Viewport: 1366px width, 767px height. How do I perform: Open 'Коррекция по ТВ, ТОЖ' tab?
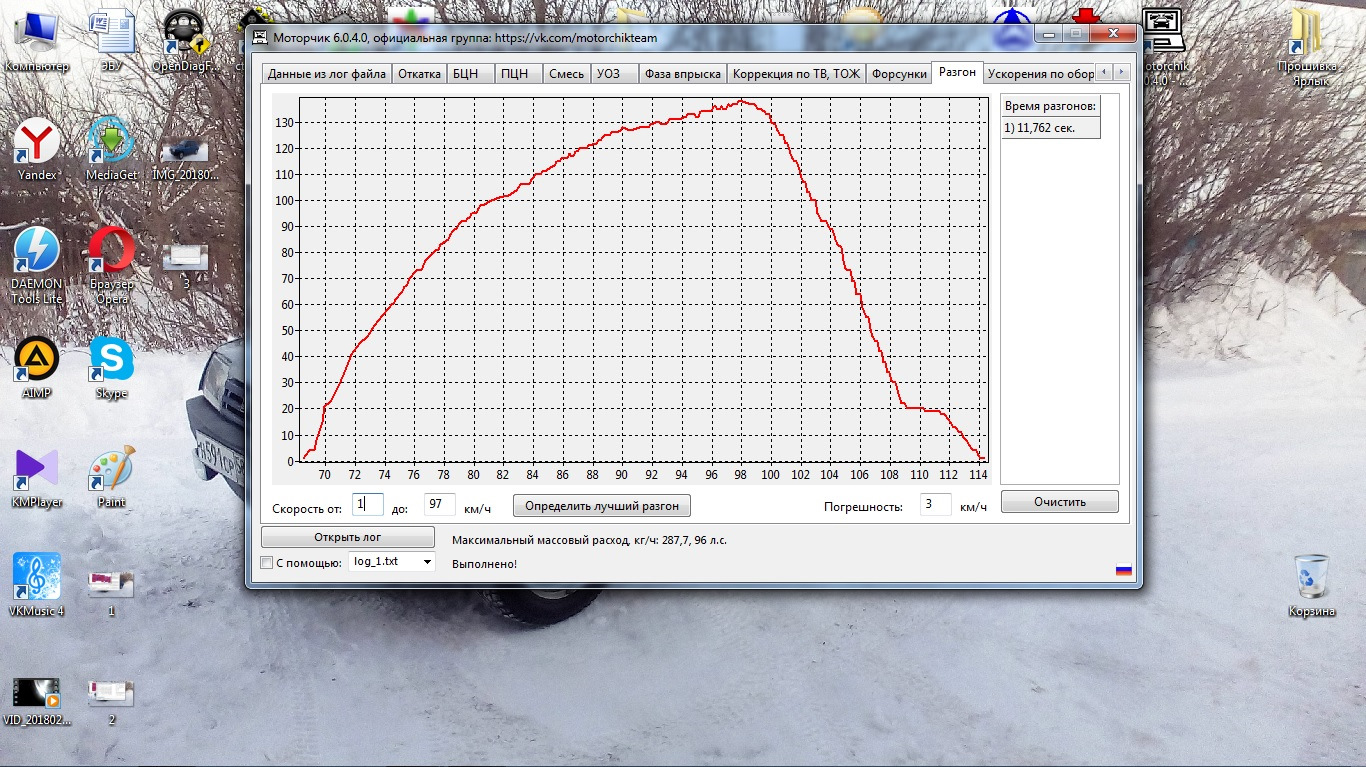pyautogui.click(x=796, y=74)
